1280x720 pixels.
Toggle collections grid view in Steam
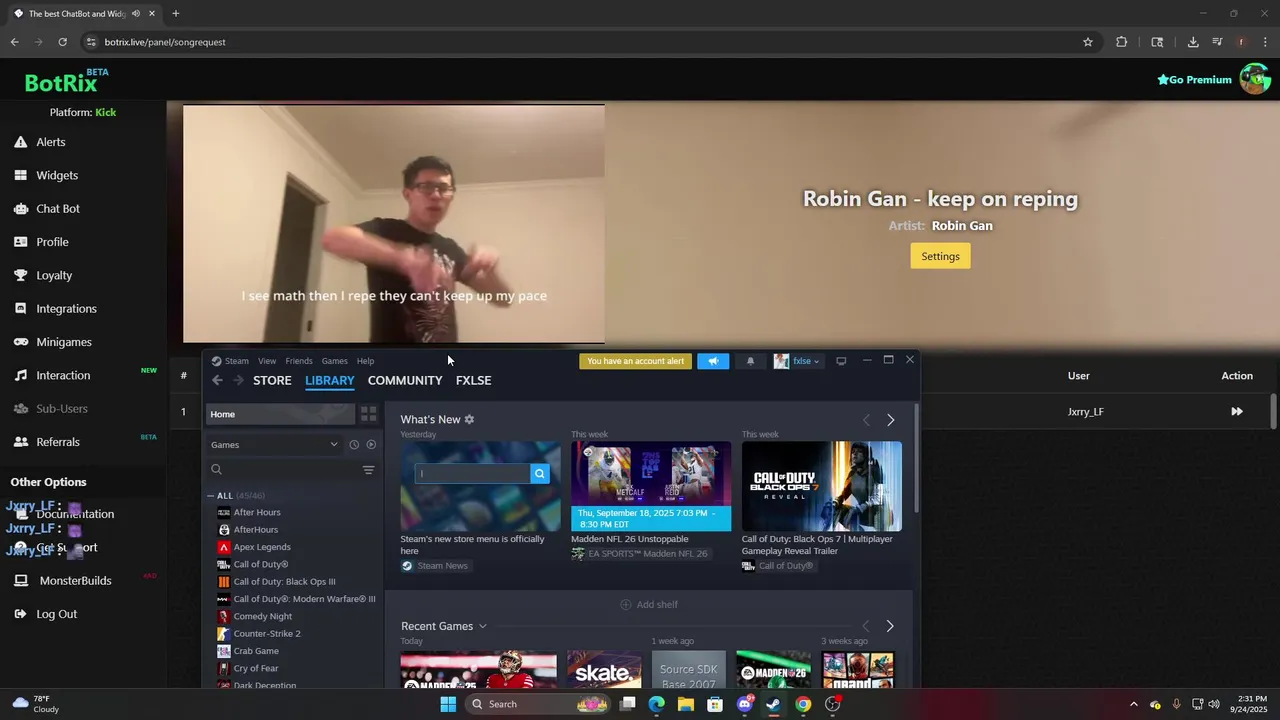(368, 414)
